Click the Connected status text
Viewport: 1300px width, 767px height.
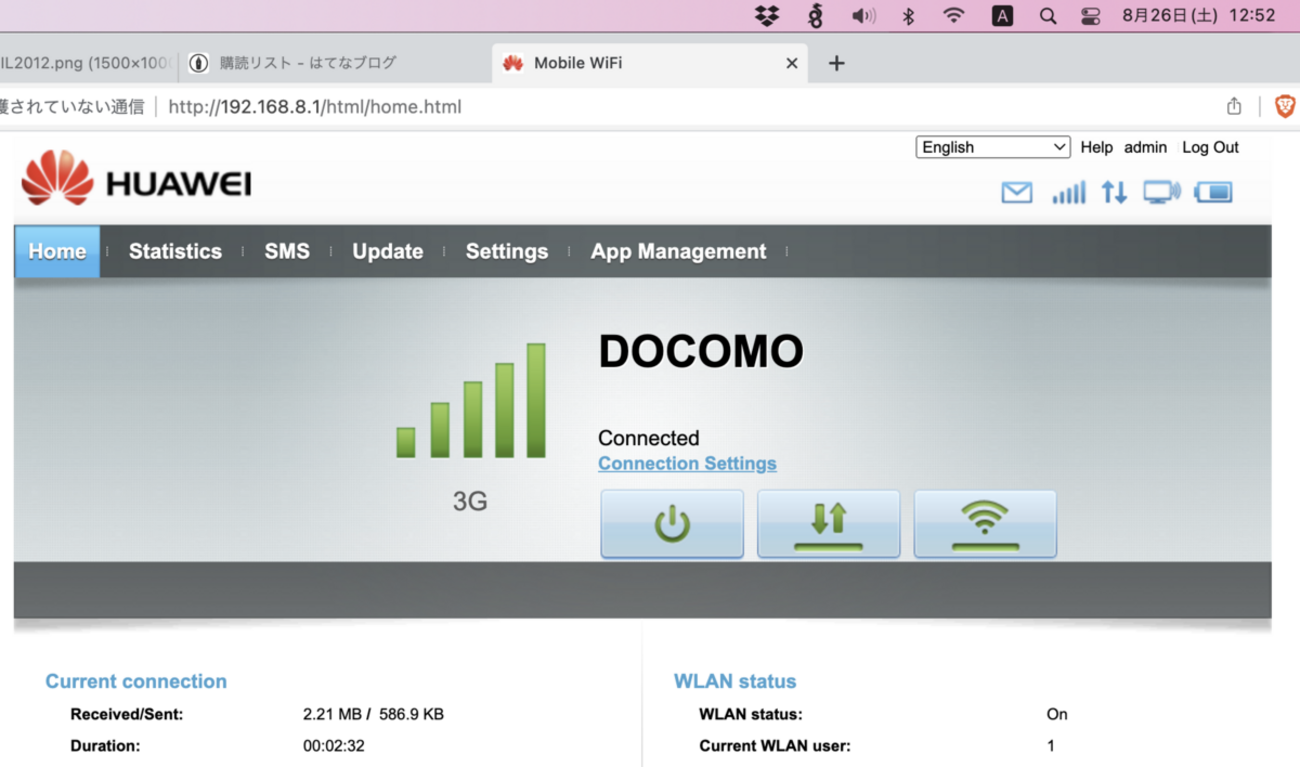tap(649, 438)
